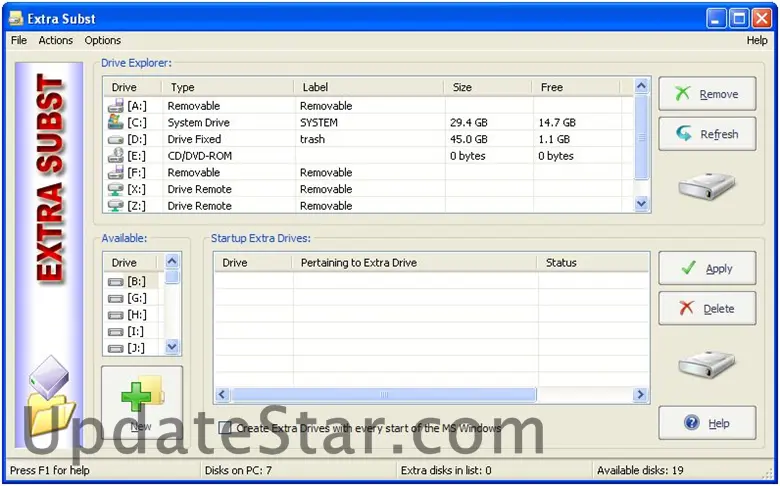Click Drive Explorer scrollbar down arrow
780x486 pixels.
pyautogui.click(x=641, y=203)
